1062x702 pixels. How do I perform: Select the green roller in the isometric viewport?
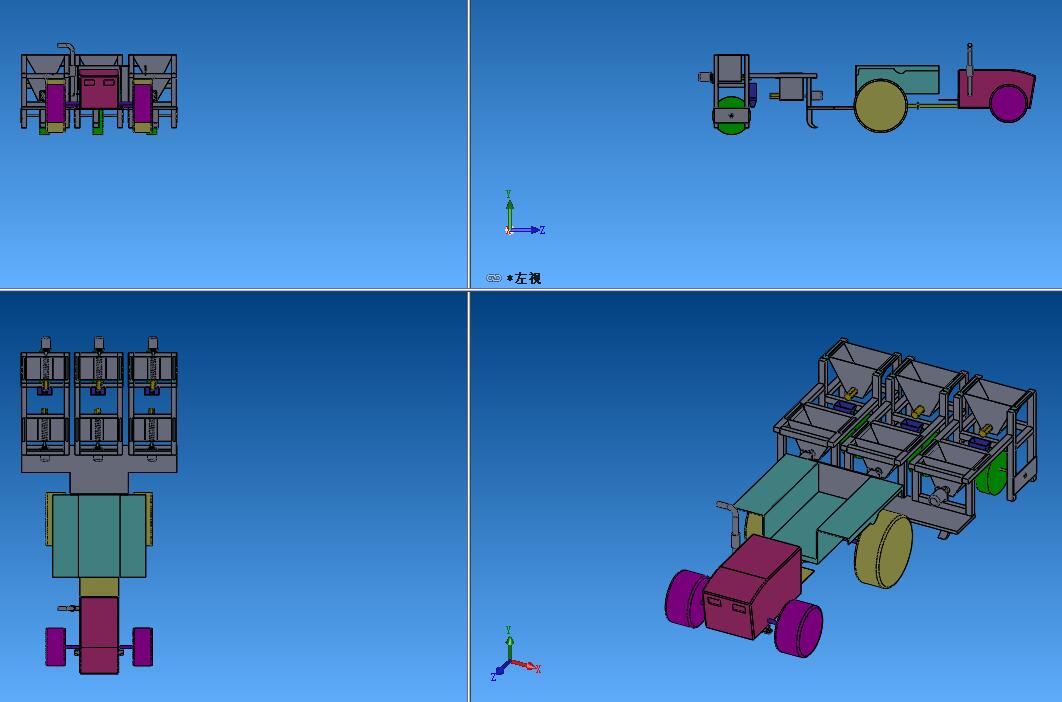[x=992, y=474]
